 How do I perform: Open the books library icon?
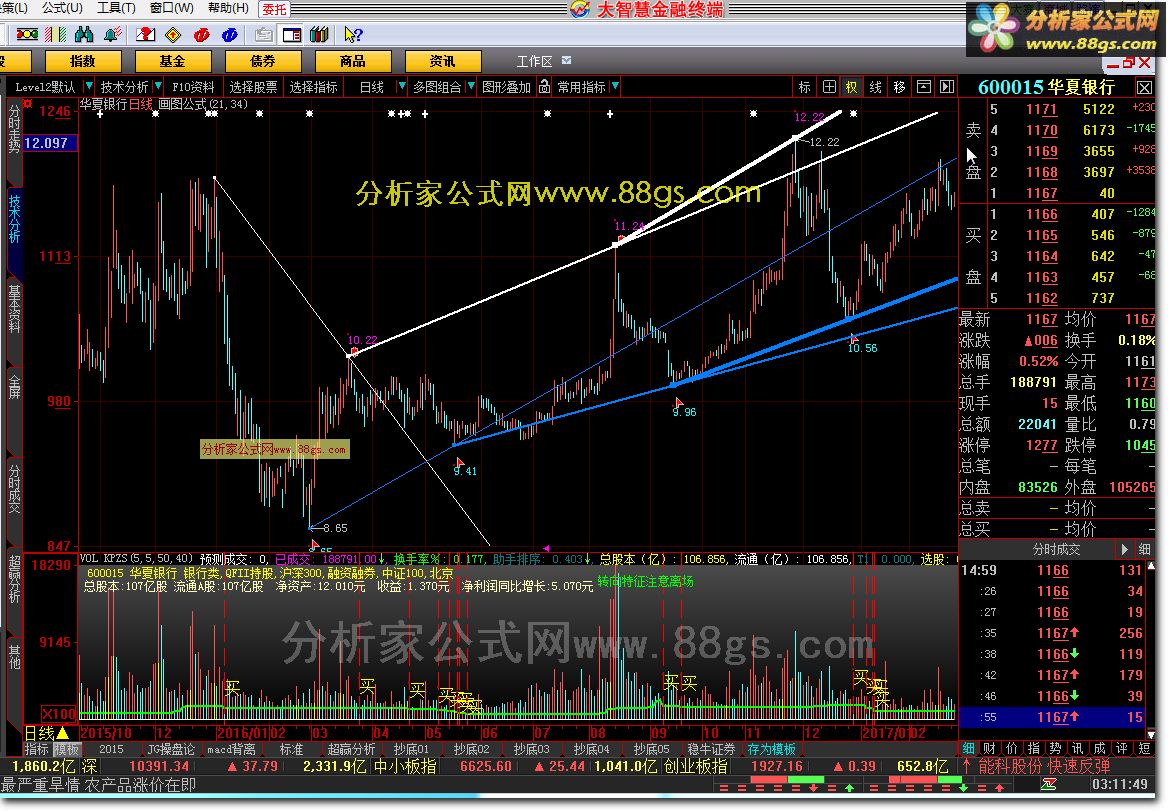pyautogui.click(x=320, y=34)
